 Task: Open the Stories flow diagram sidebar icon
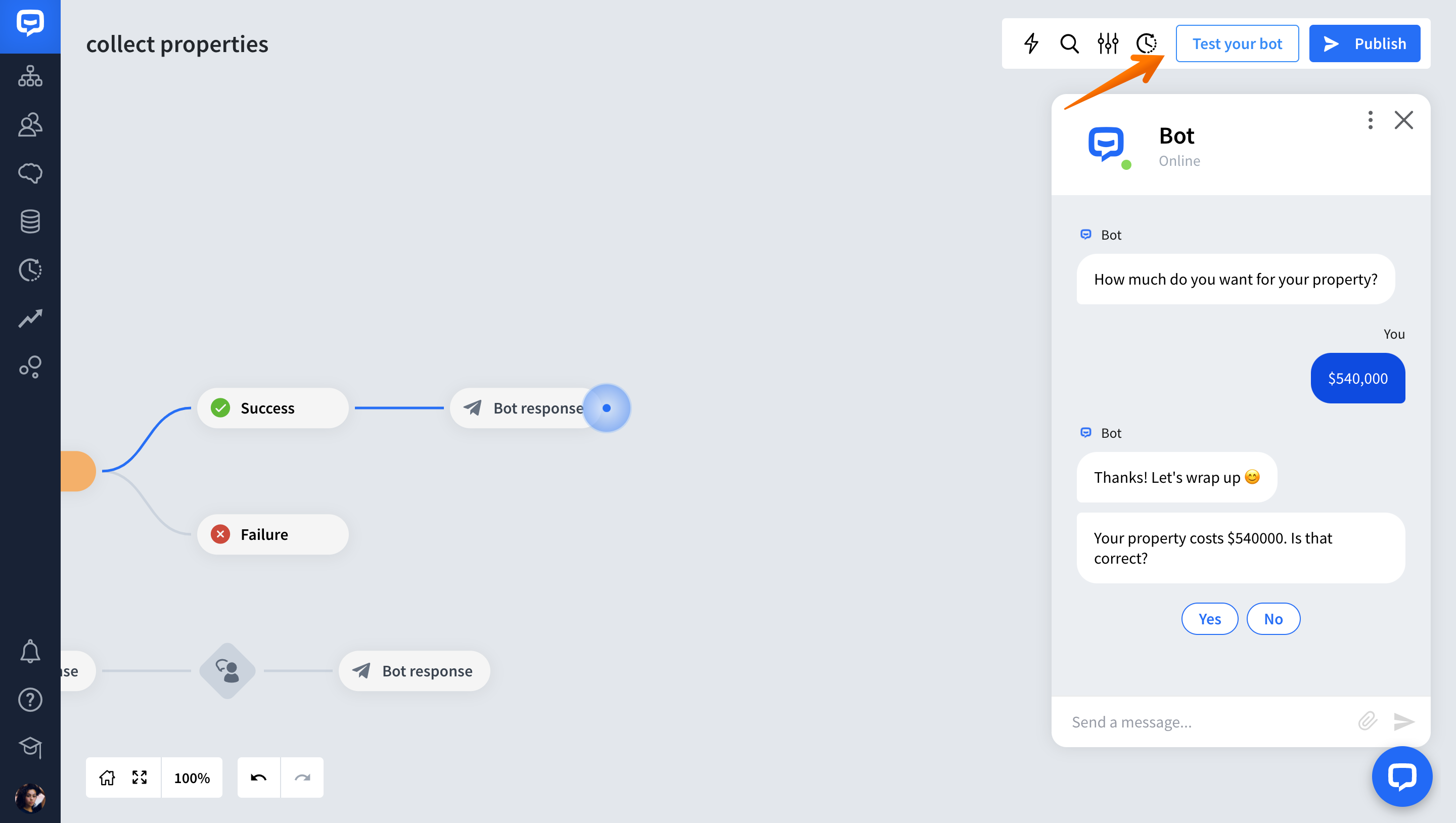tap(30, 76)
